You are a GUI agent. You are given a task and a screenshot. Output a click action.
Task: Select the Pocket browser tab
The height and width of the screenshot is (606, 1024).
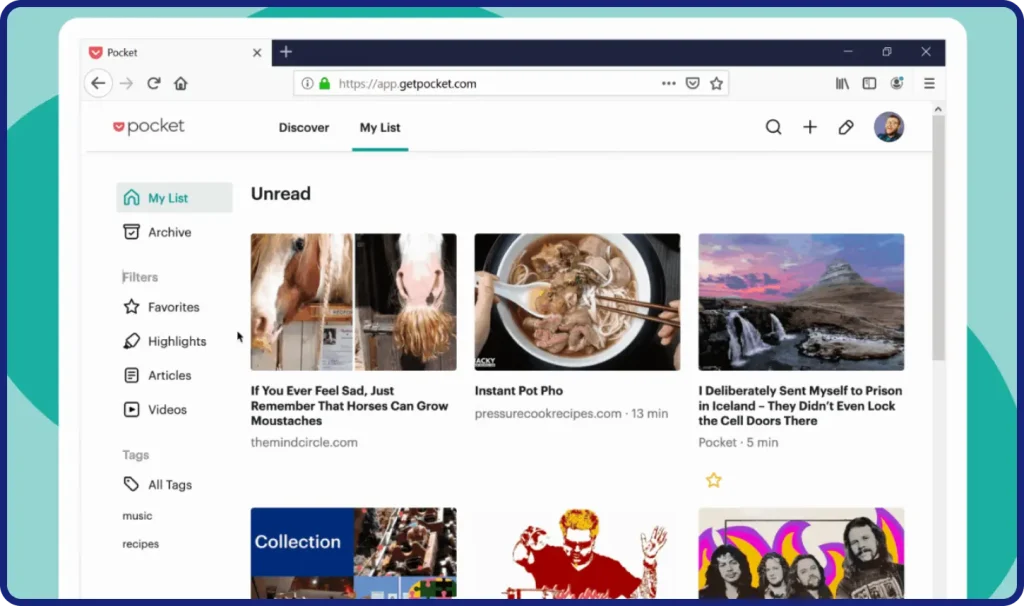click(176, 52)
